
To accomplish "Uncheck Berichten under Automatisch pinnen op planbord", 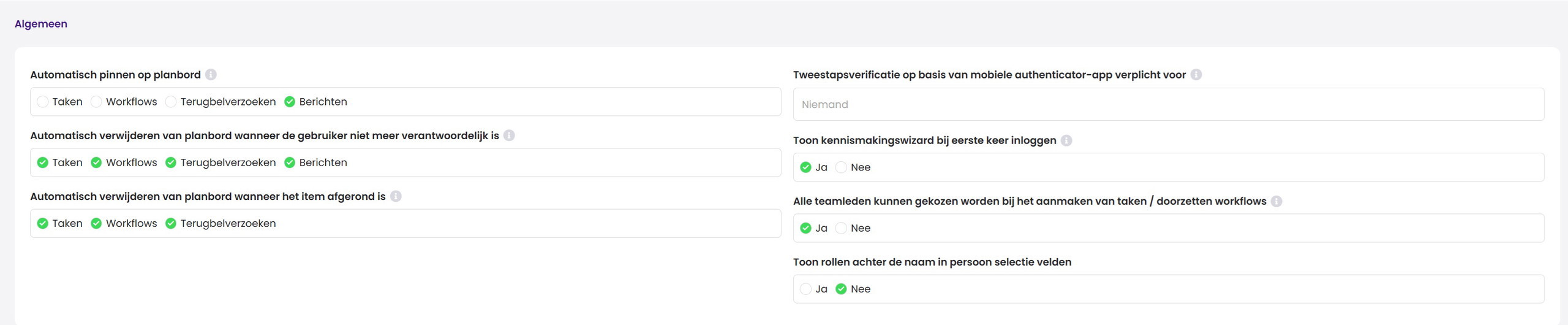I will [290, 102].
